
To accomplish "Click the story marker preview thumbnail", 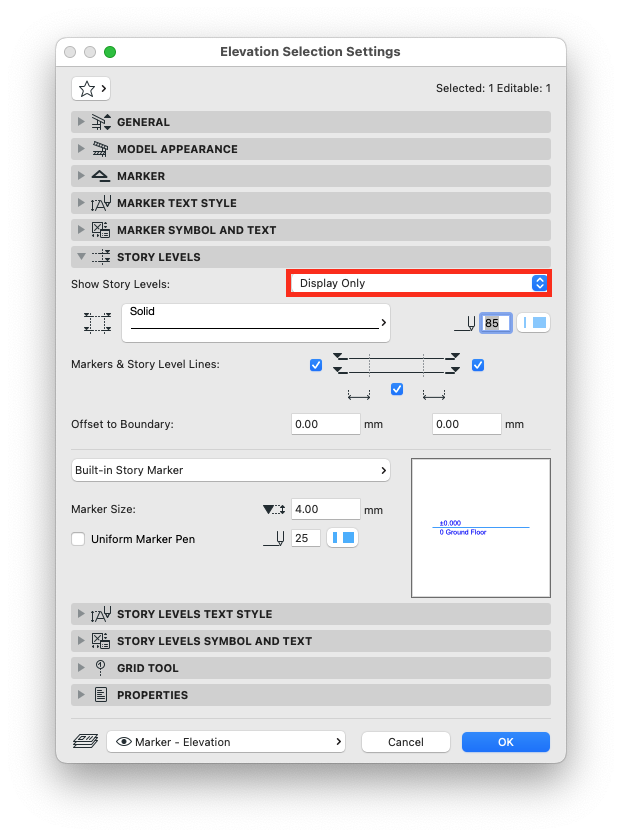I will click(481, 528).
